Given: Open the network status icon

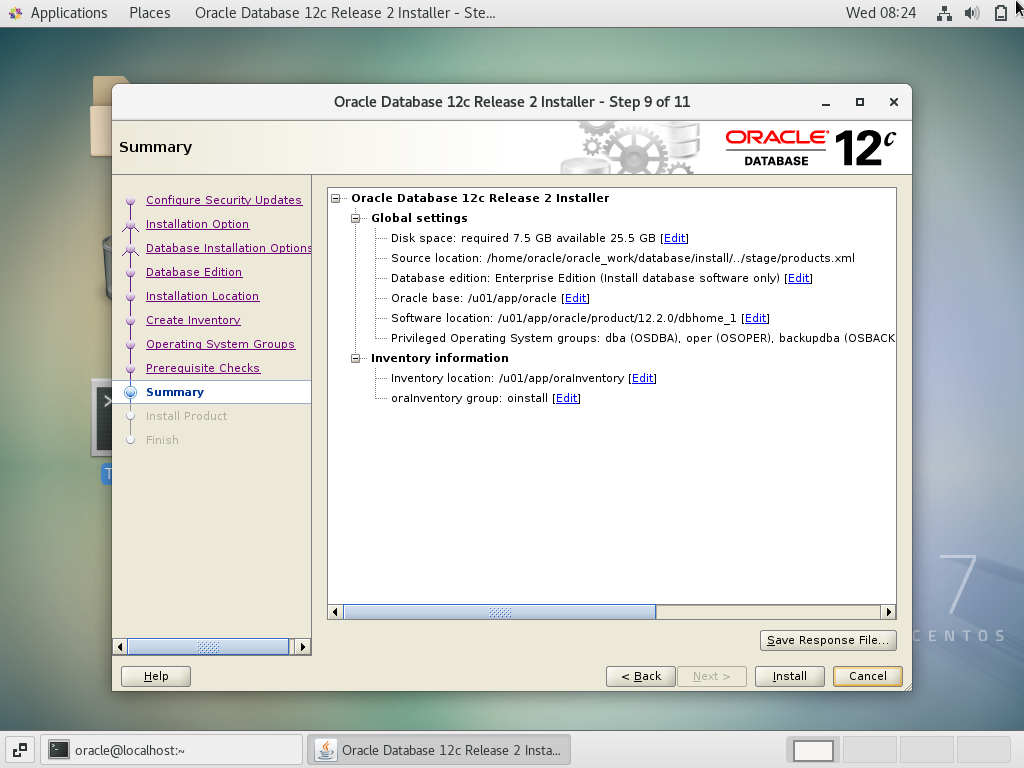Looking at the screenshot, I should [x=944, y=13].
